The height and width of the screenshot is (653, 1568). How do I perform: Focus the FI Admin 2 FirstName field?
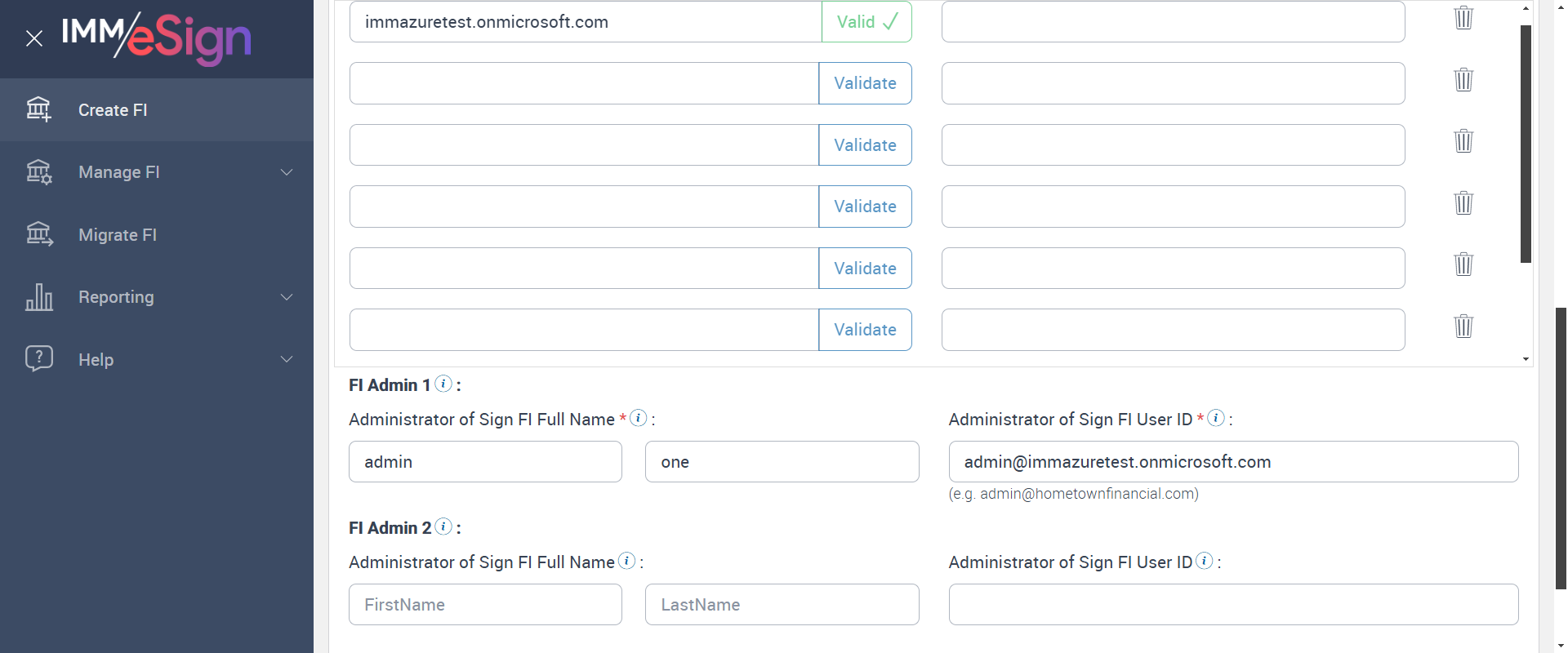[485, 605]
